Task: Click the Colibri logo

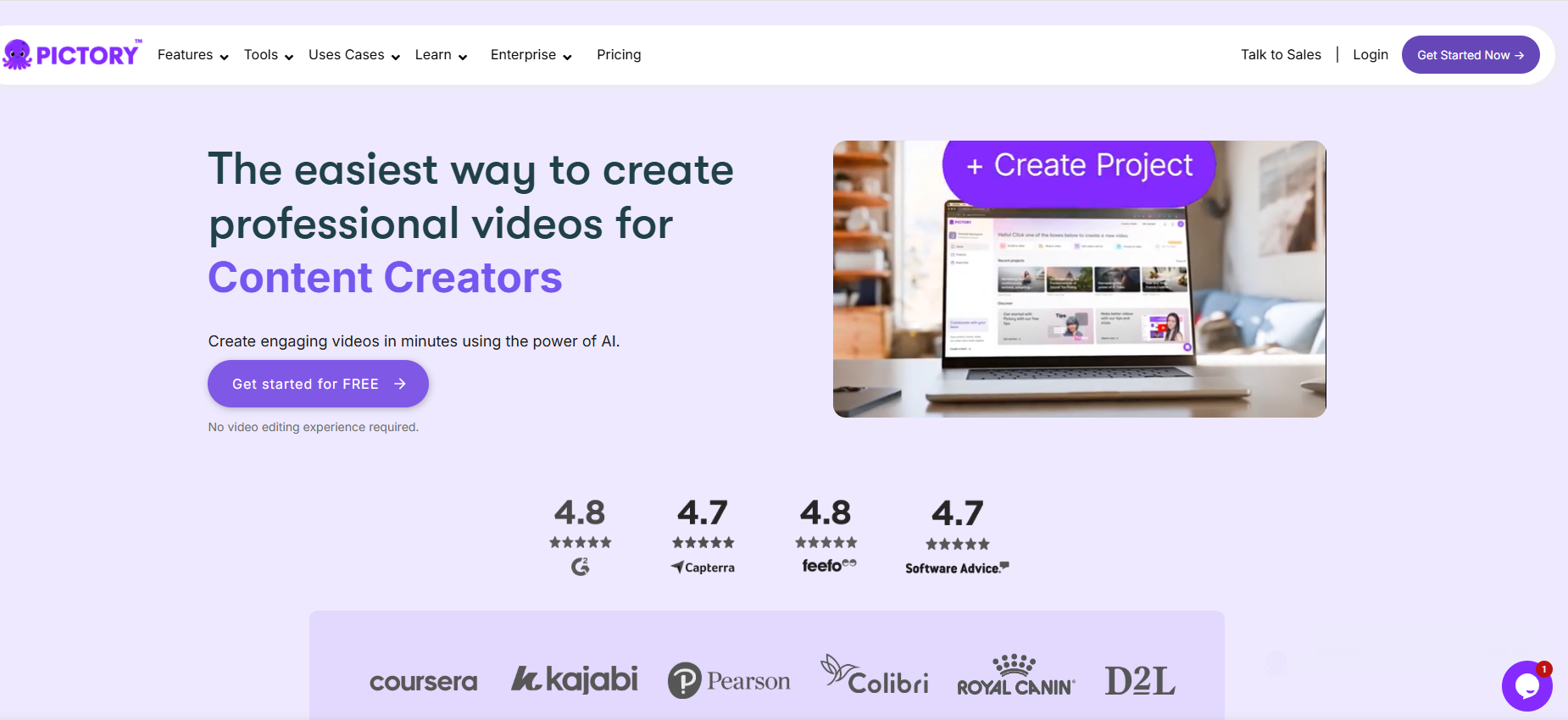Action: tap(875, 675)
